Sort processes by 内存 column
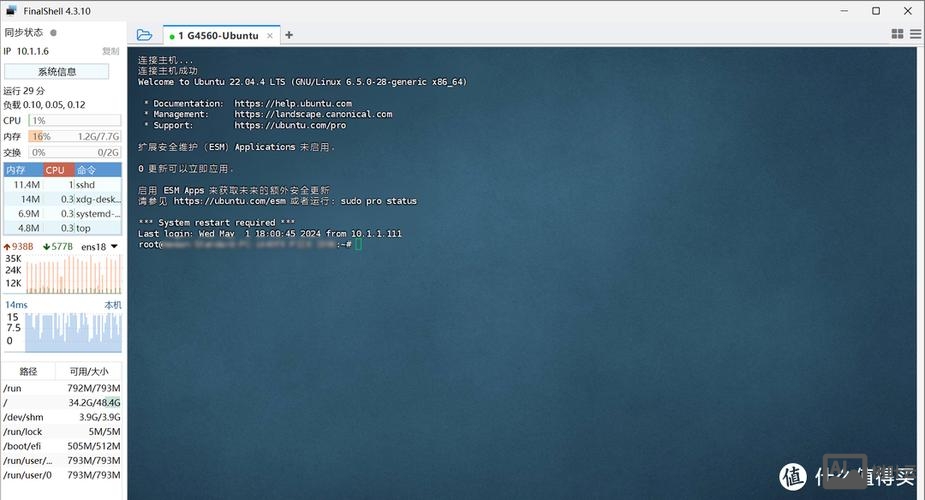Image resolution: width=925 pixels, height=500 pixels. pos(23,170)
